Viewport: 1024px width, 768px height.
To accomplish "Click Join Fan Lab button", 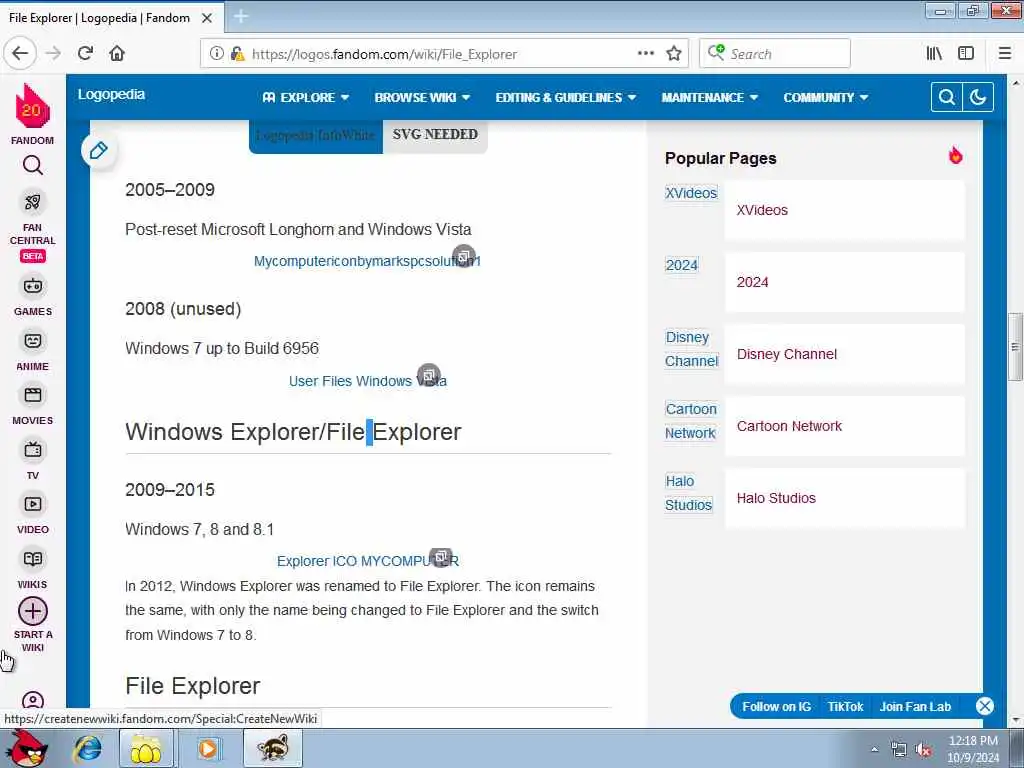I will point(915,707).
